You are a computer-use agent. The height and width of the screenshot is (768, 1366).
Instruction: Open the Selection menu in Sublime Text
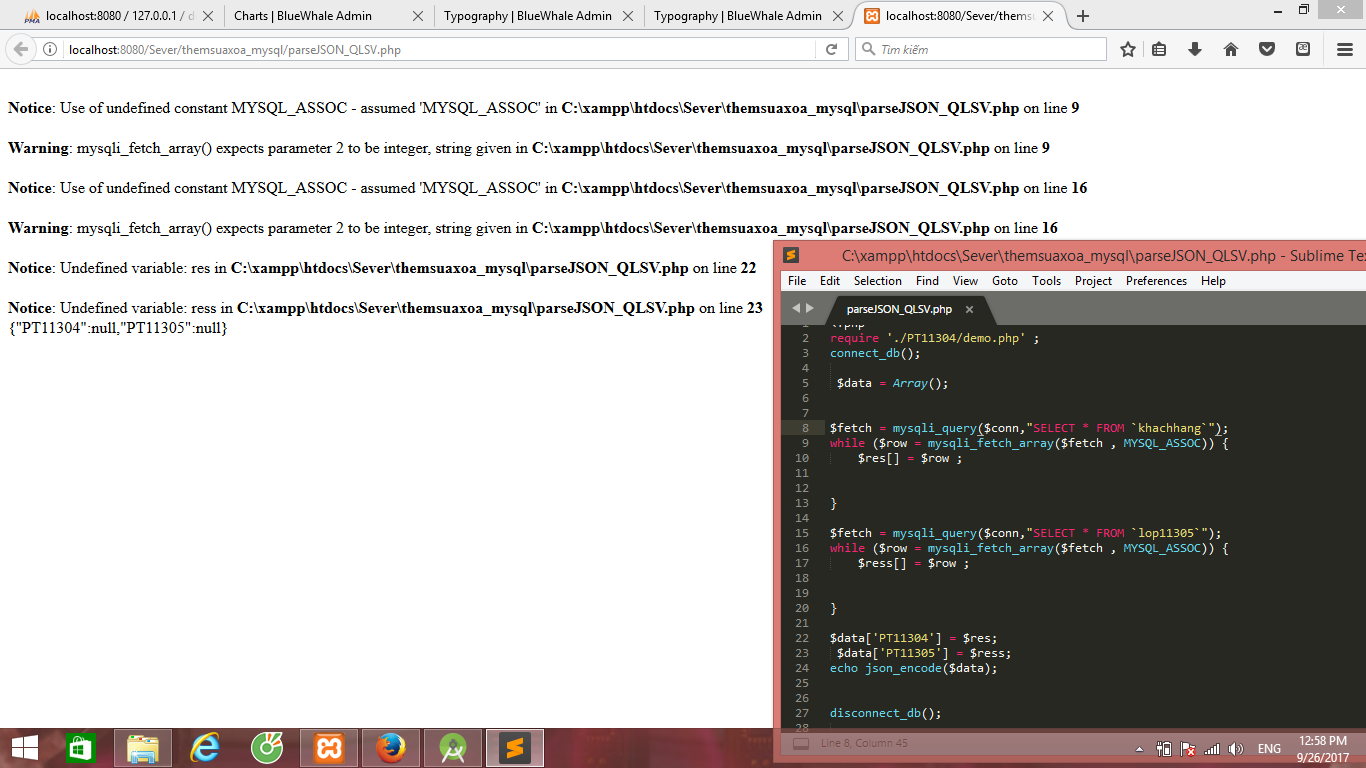(877, 281)
